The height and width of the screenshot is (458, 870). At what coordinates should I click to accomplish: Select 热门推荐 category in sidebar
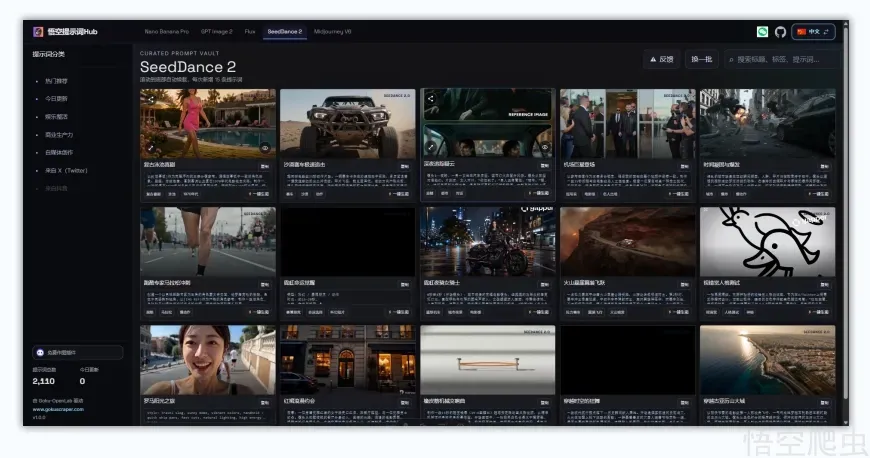pos(56,81)
